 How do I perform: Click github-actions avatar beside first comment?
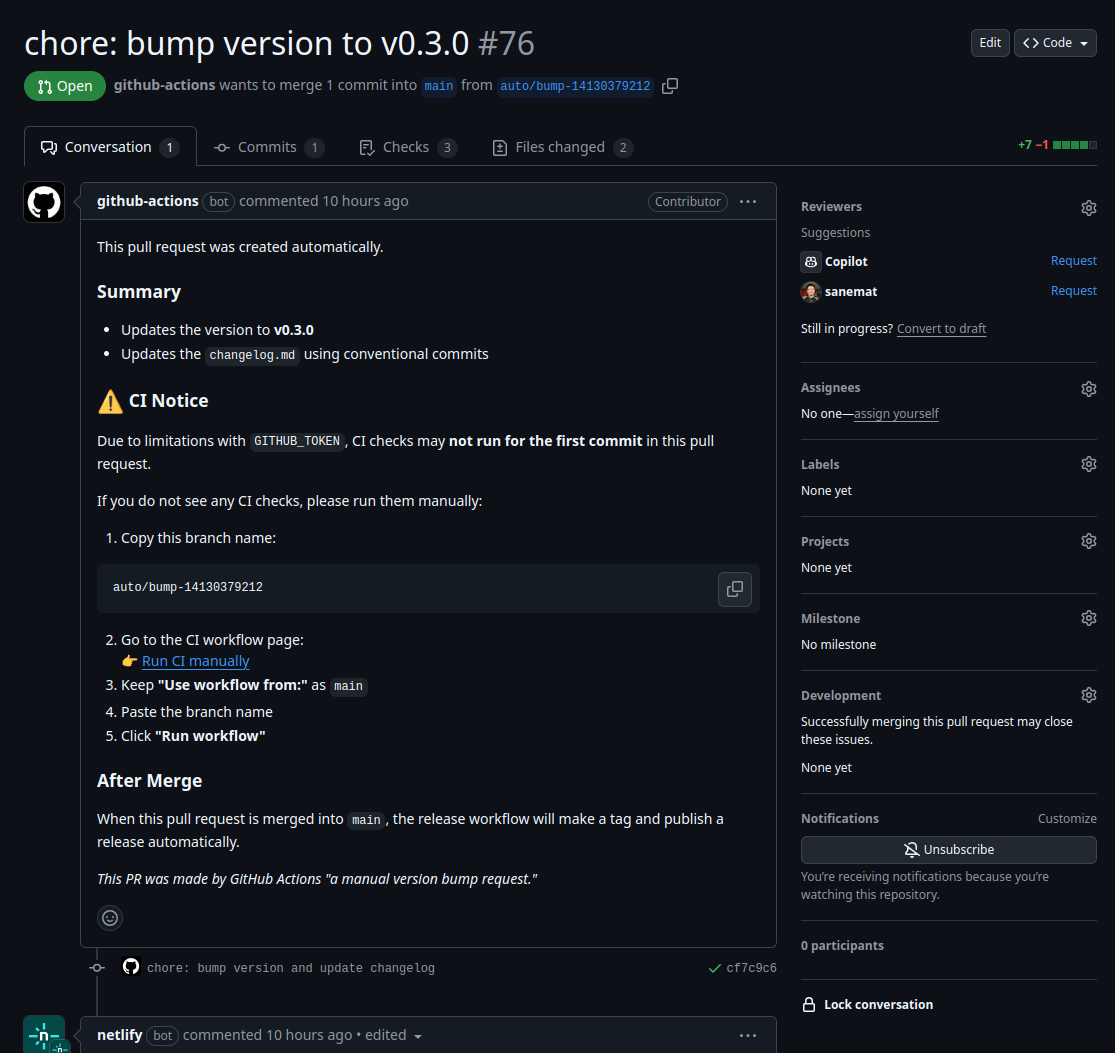coord(44,203)
